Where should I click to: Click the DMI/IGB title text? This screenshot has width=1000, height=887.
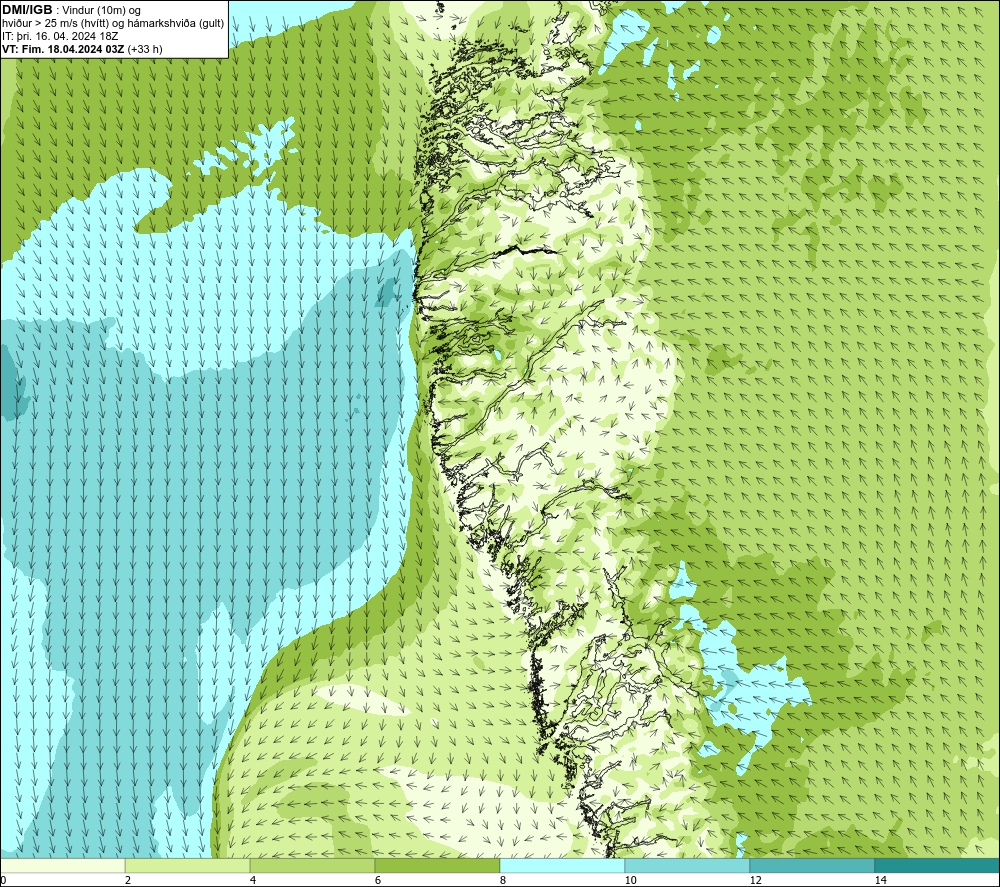27,10
